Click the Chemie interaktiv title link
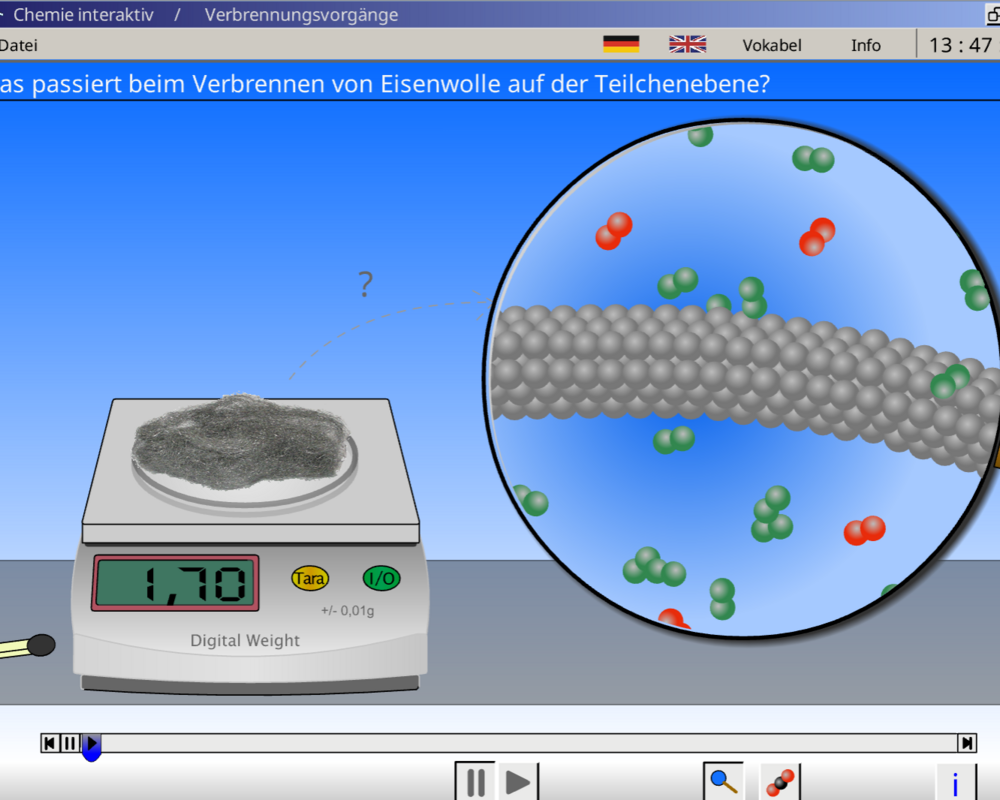This screenshot has width=1000, height=800. point(83,15)
